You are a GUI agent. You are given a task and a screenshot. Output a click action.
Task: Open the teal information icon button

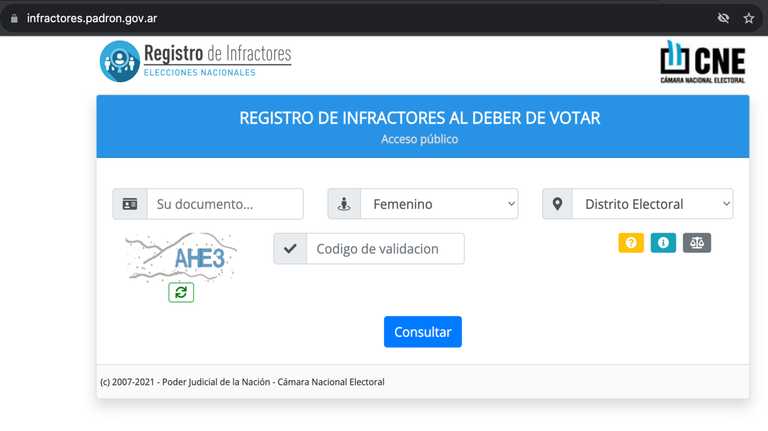coord(663,243)
